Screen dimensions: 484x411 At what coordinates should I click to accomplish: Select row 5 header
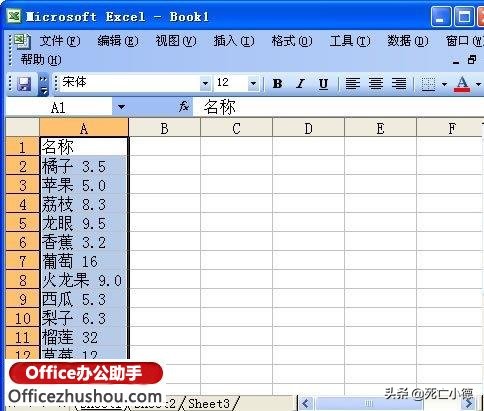pyautogui.click(x=23, y=223)
